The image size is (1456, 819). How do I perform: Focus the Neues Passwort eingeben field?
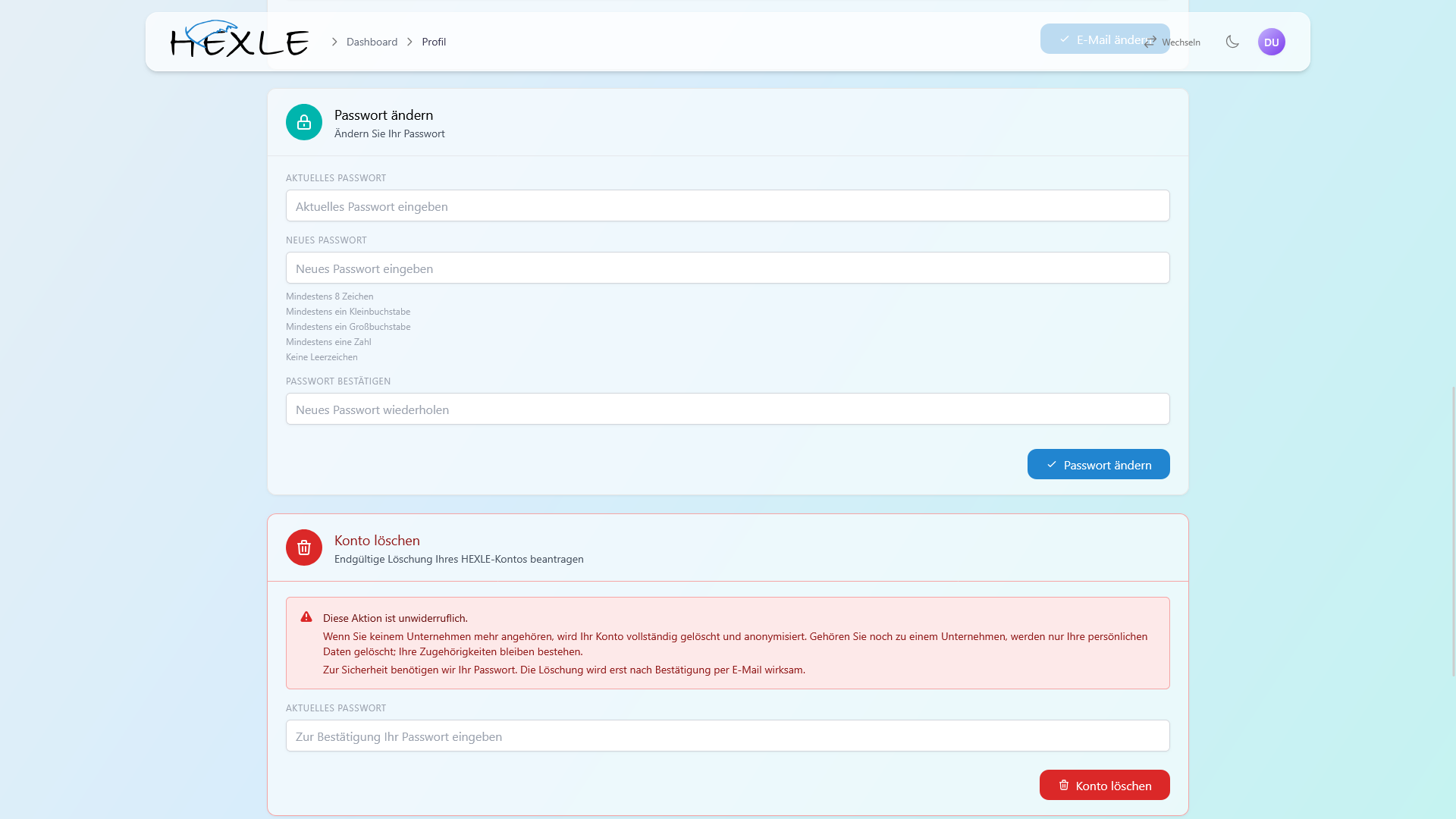[x=728, y=268]
